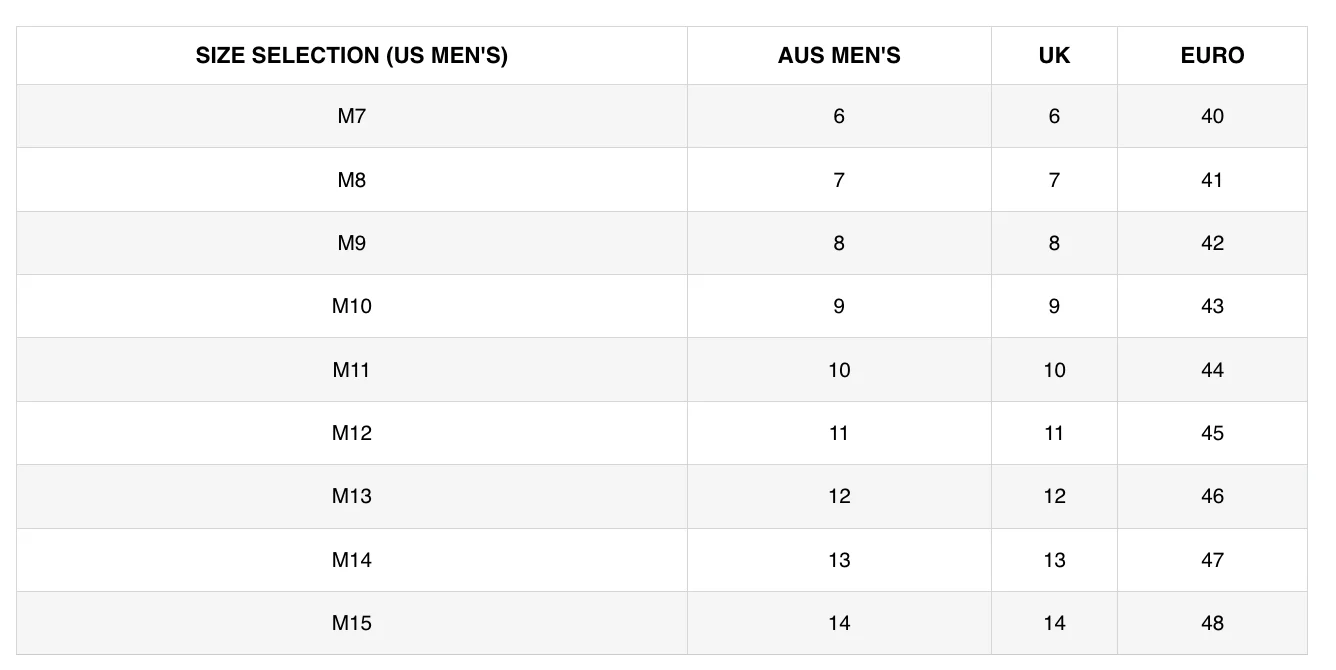Pick the M14 size cell
Screen dimensions: 1336x670
351,560
